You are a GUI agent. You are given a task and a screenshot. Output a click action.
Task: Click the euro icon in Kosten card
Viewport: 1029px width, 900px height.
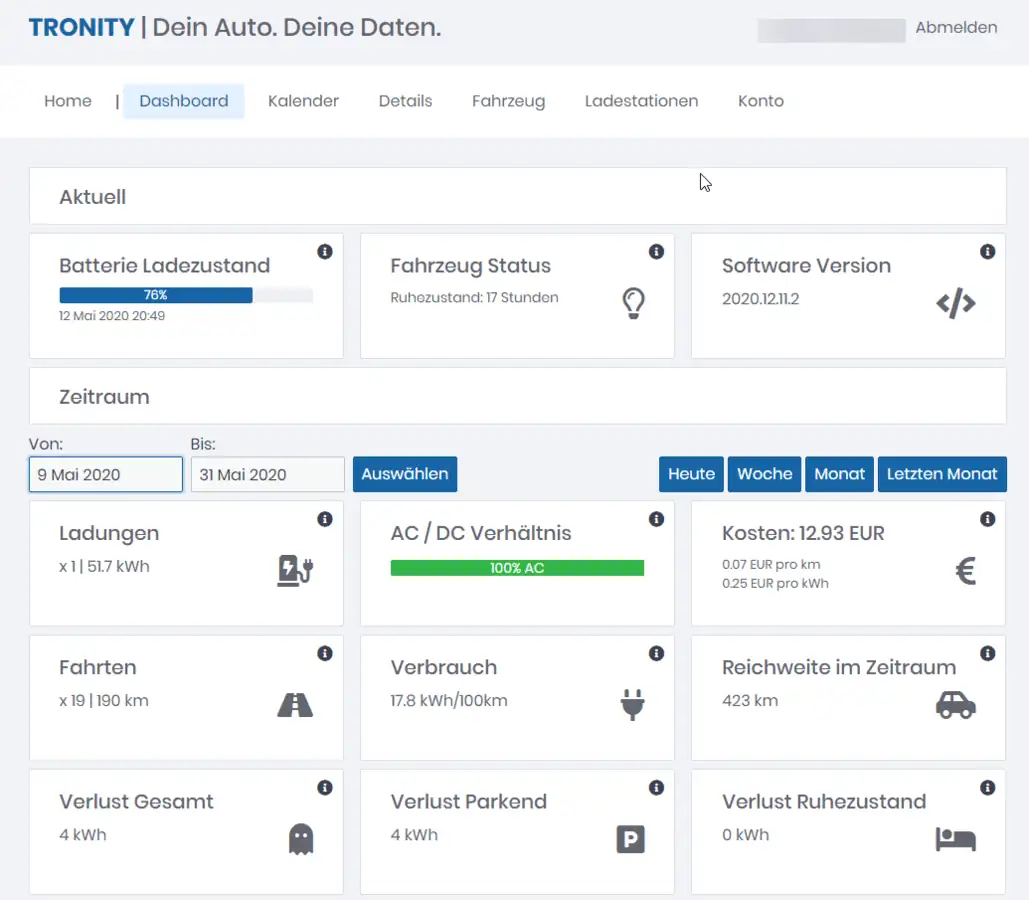click(x=965, y=571)
